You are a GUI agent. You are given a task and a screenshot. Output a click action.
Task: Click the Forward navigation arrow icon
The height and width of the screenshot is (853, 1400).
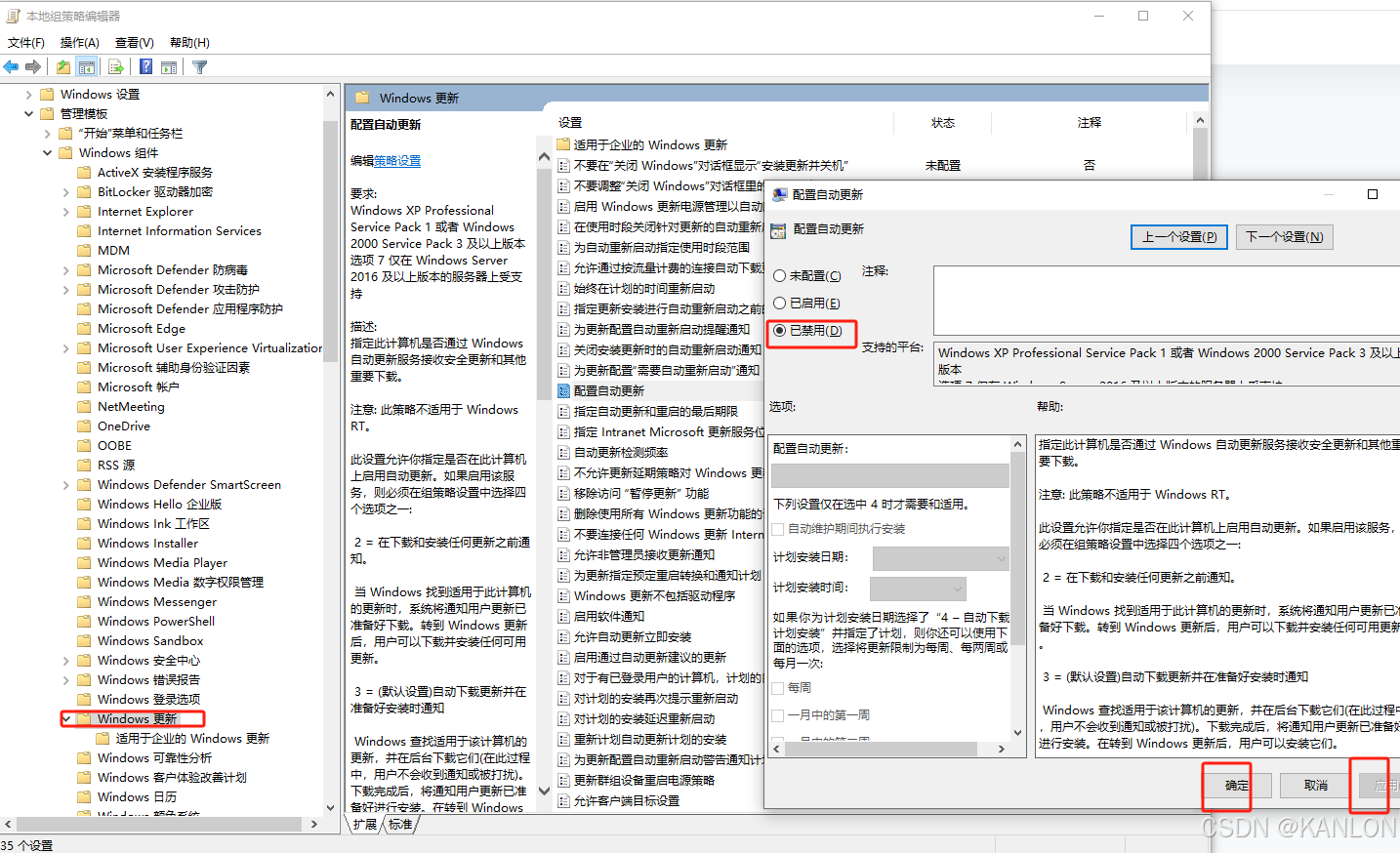32,65
